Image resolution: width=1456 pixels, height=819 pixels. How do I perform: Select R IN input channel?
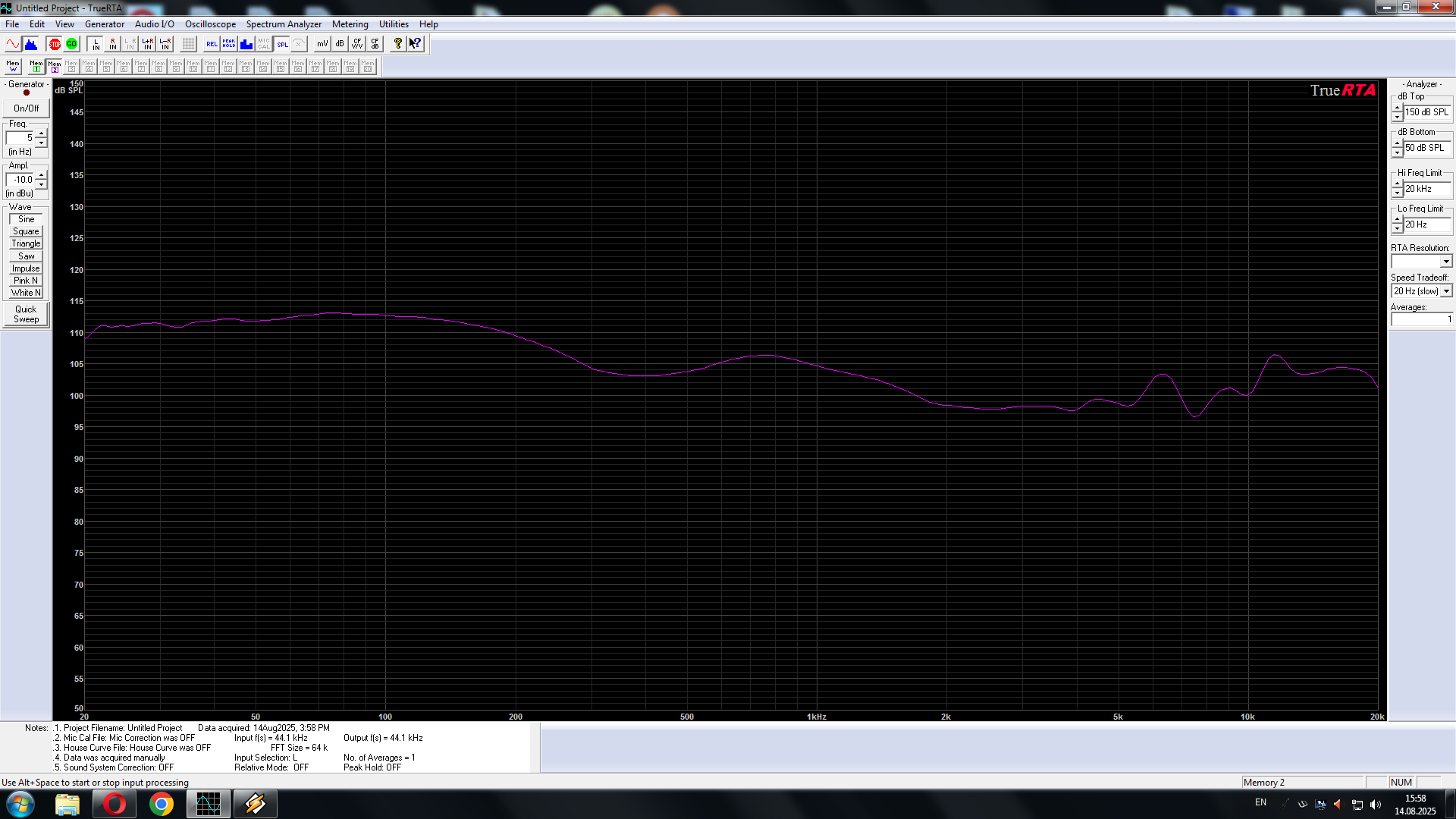[113, 44]
